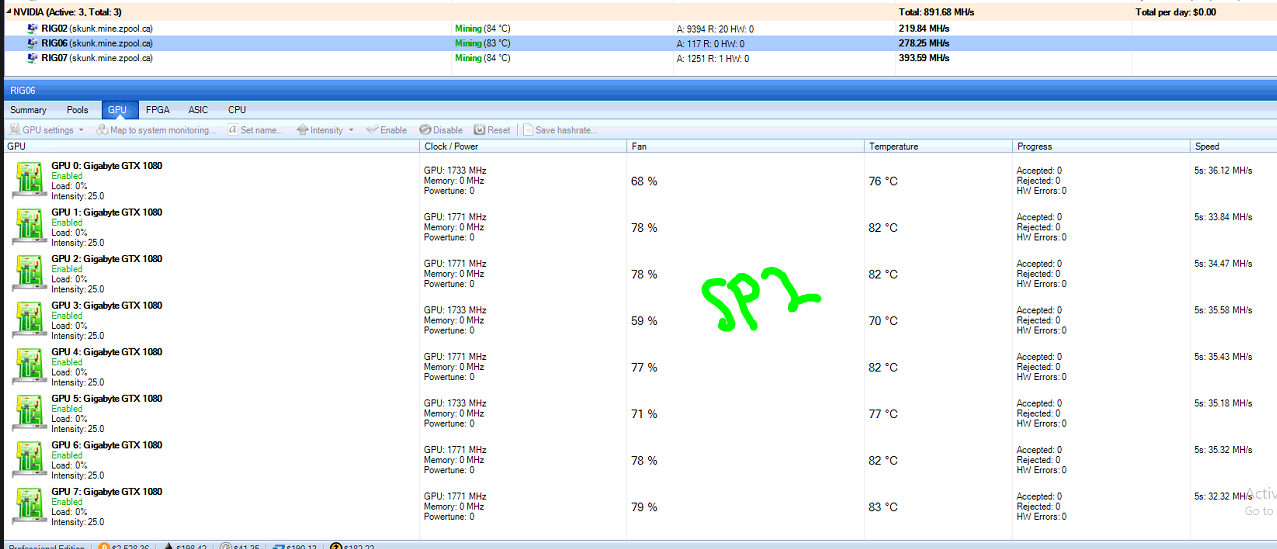Click the GPU 0: Gigabyte GTX 1080 label
Viewport: 1277px width, 549px height.
[x=107, y=165]
